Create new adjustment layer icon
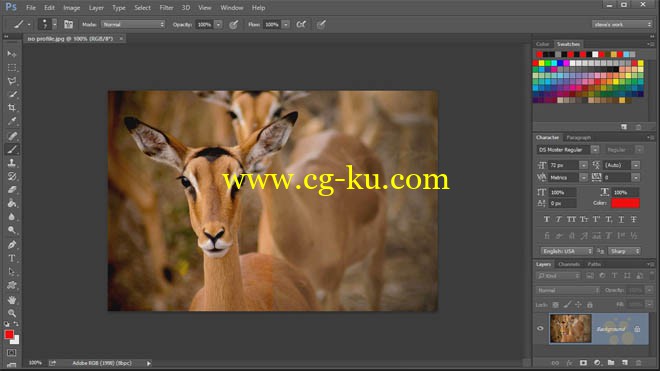This screenshot has height=371, width=660. (x=597, y=363)
